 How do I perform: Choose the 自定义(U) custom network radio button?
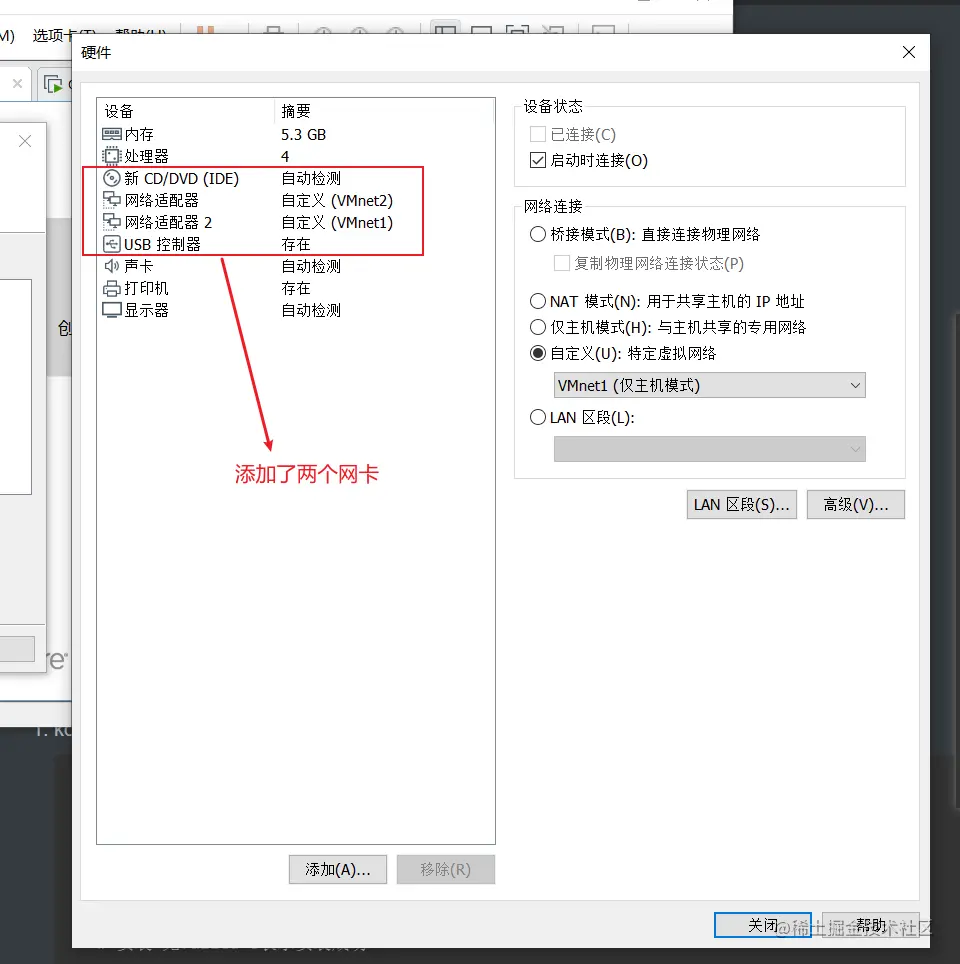pos(538,354)
